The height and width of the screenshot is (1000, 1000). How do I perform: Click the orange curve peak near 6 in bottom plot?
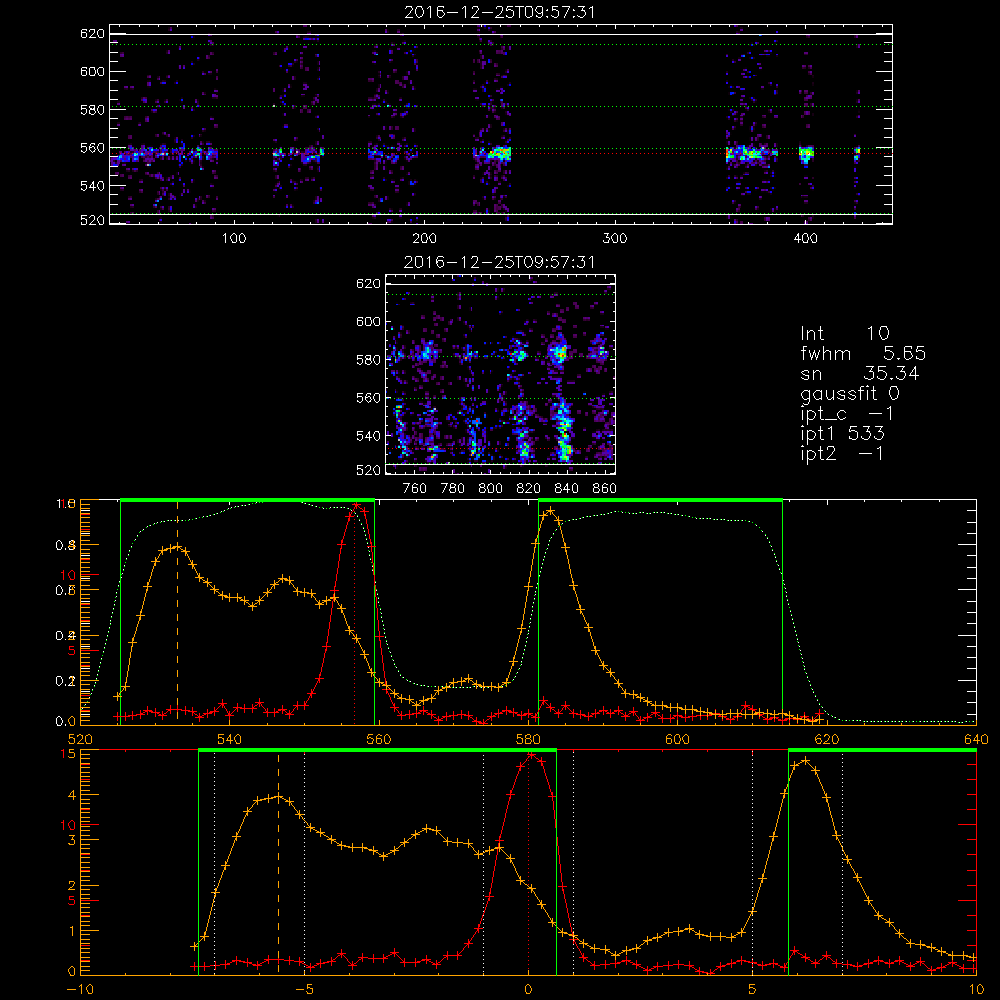tap(805, 761)
